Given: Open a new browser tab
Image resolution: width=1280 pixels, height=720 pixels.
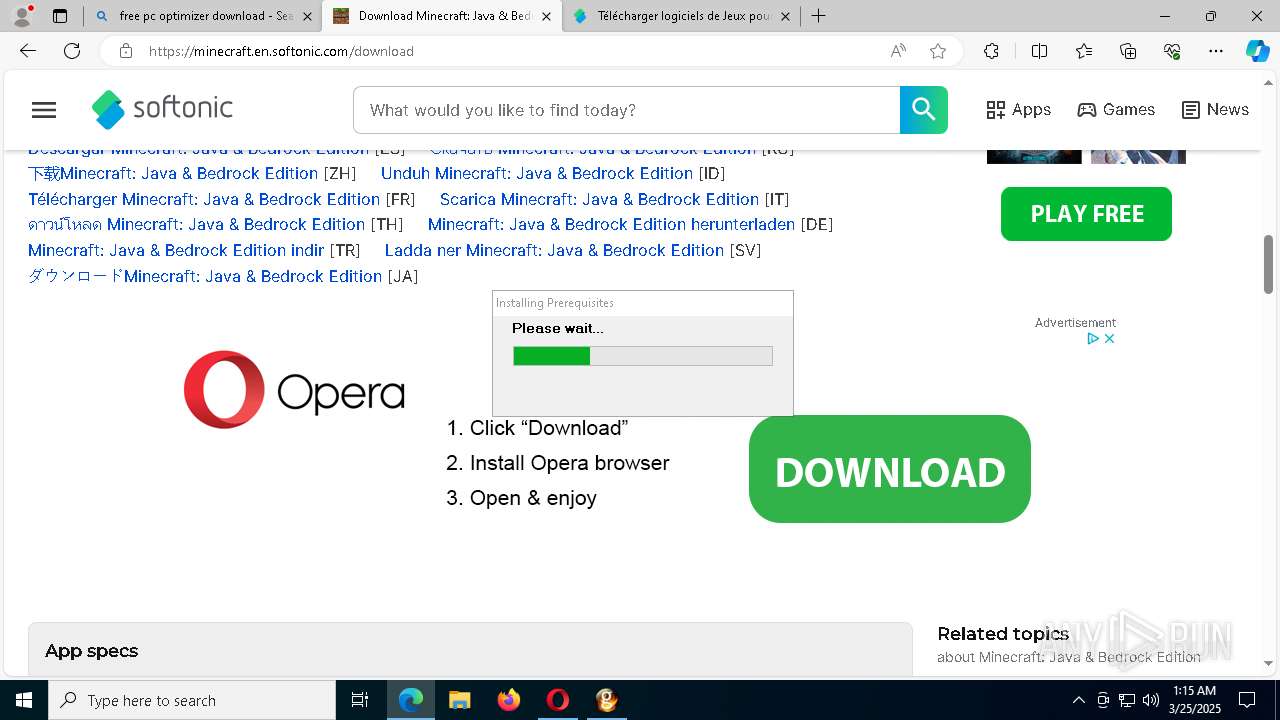Looking at the screenshot, I should point(819,16).
